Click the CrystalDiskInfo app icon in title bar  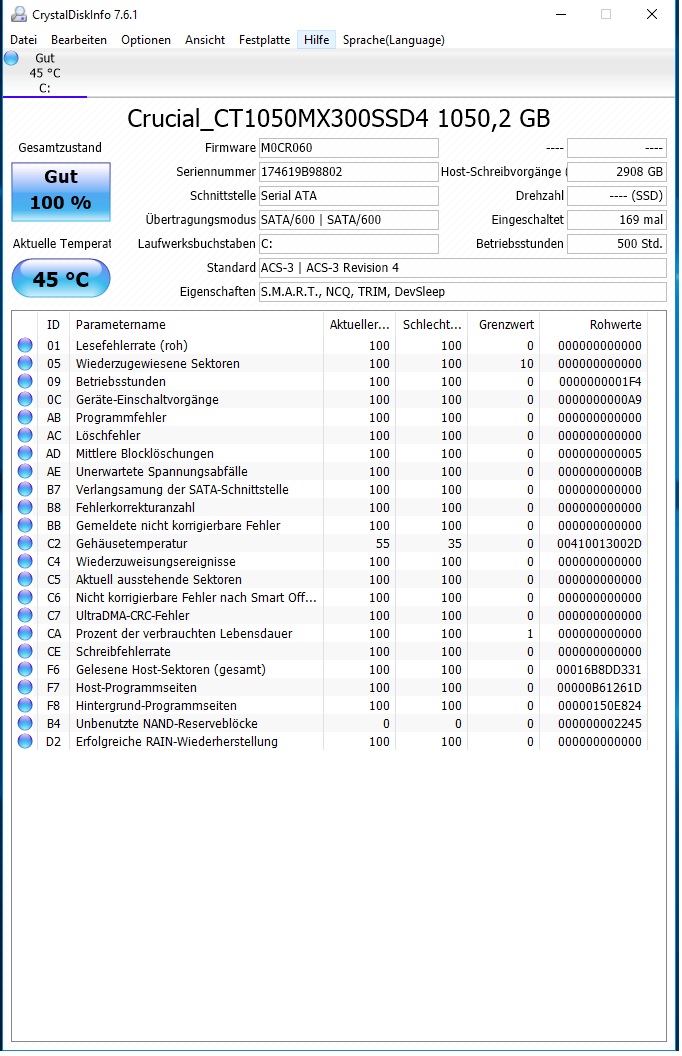point(18,14)
